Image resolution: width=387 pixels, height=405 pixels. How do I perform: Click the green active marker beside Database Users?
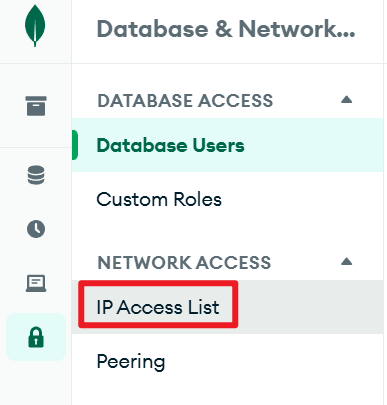(x=75, y=145)
